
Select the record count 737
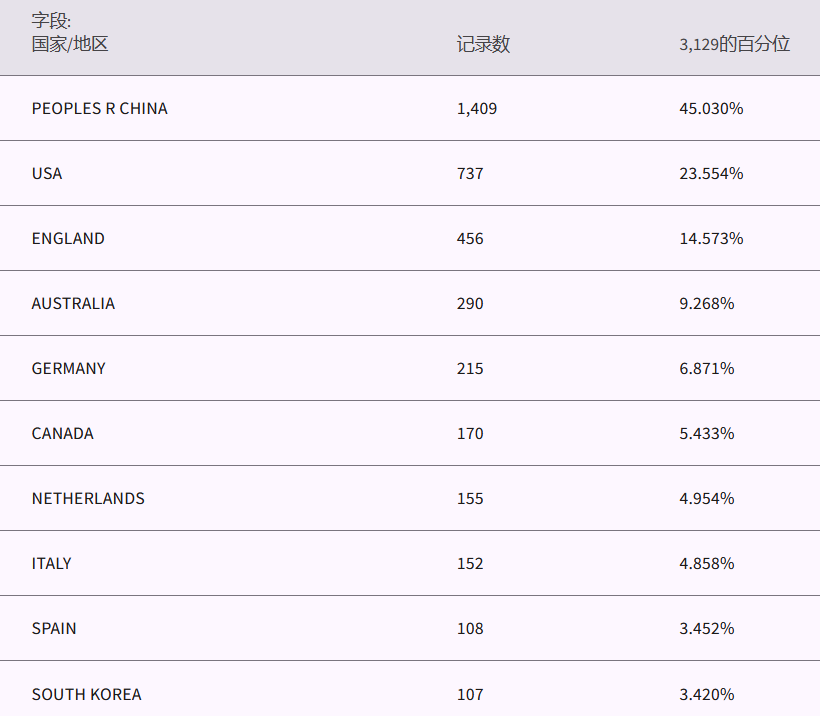pos(469,173)
